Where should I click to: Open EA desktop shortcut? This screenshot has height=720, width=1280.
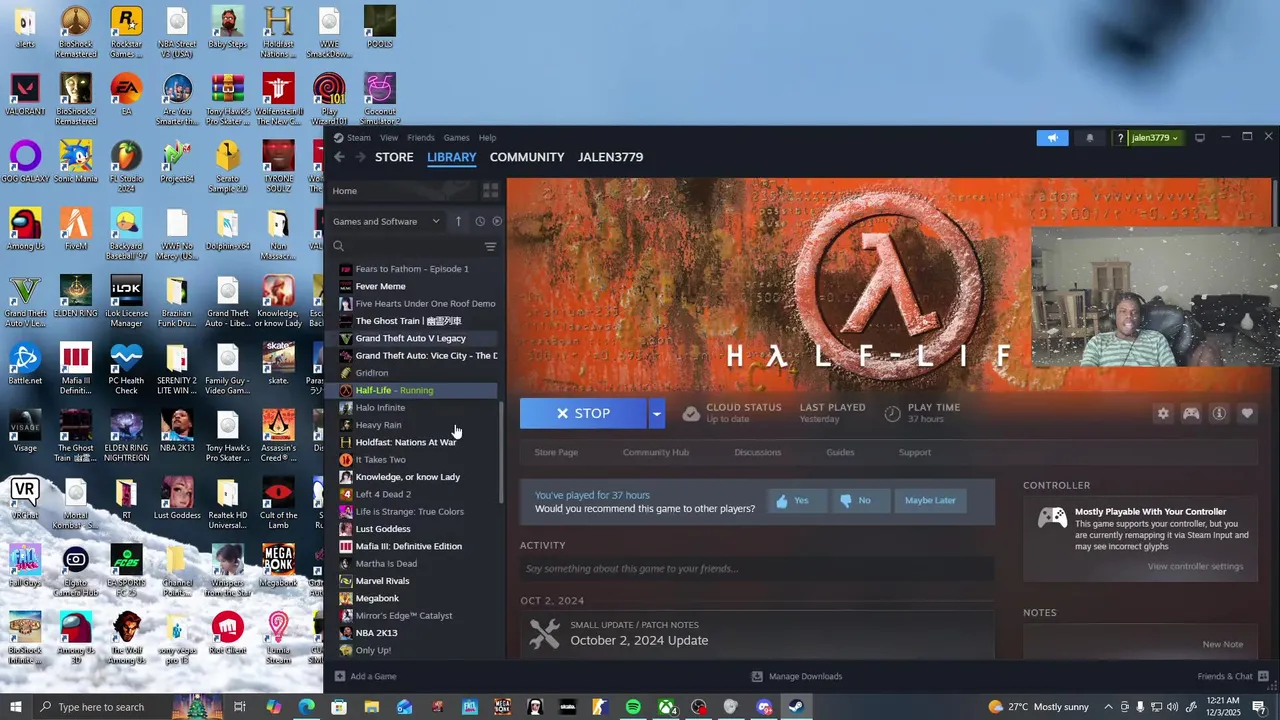click(x=126, y=95)
